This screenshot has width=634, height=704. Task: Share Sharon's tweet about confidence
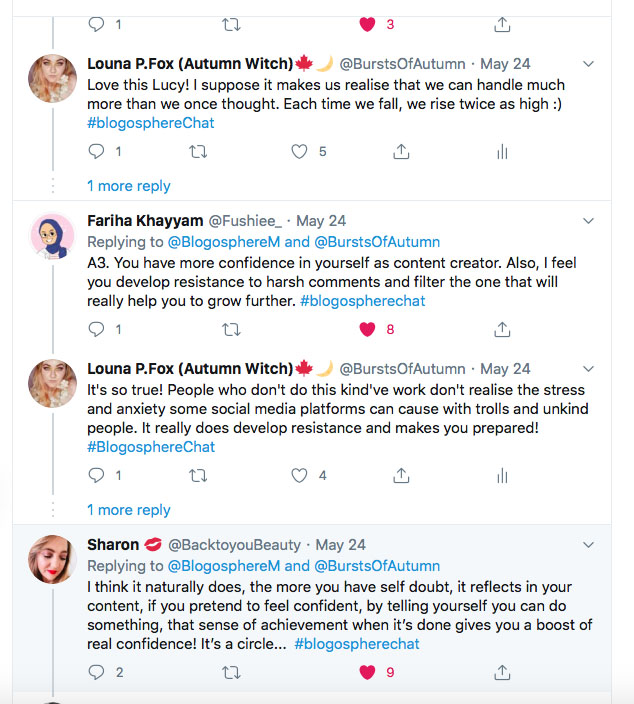point(502,672)
